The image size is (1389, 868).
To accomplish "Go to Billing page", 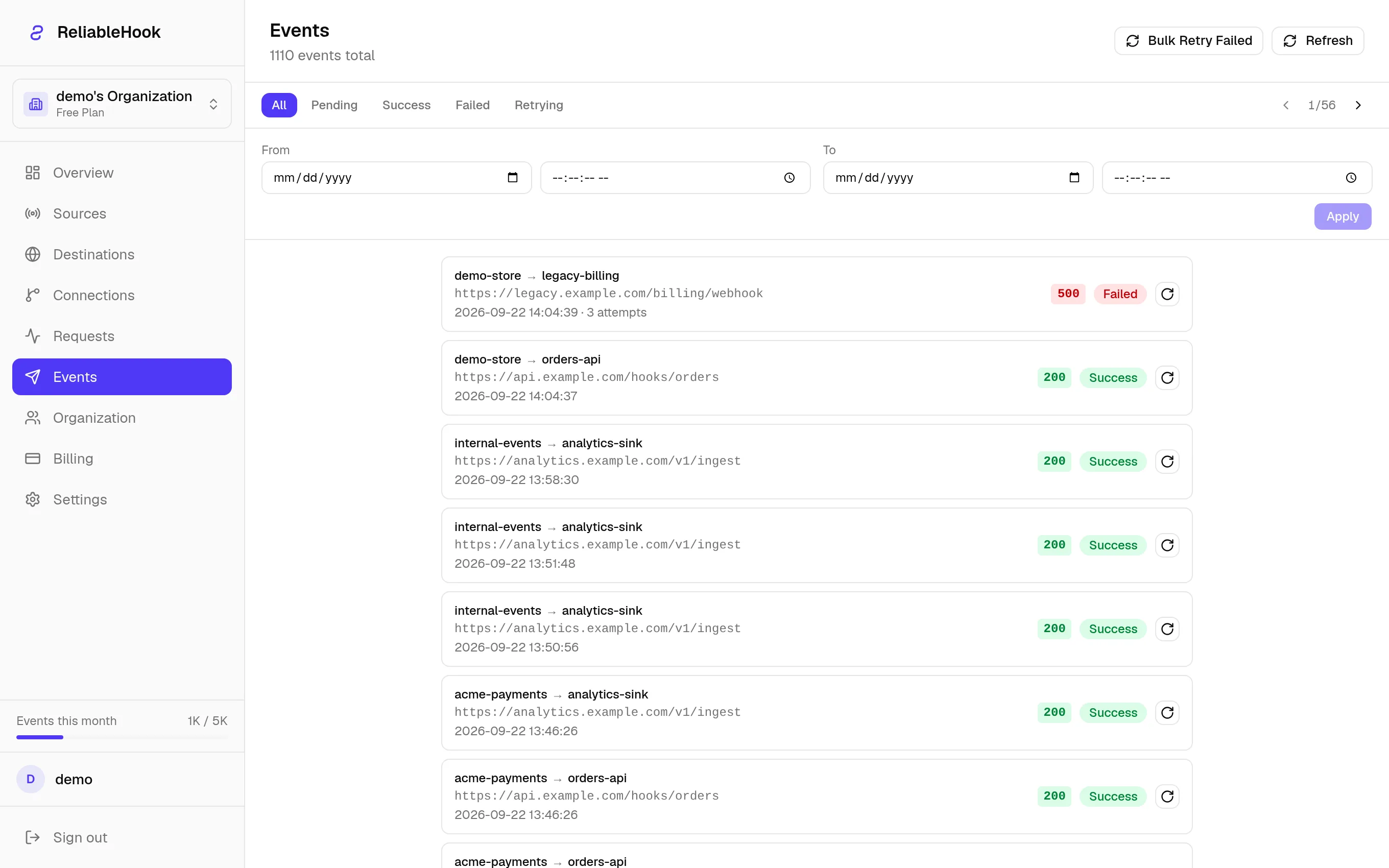I will point(122,459).
